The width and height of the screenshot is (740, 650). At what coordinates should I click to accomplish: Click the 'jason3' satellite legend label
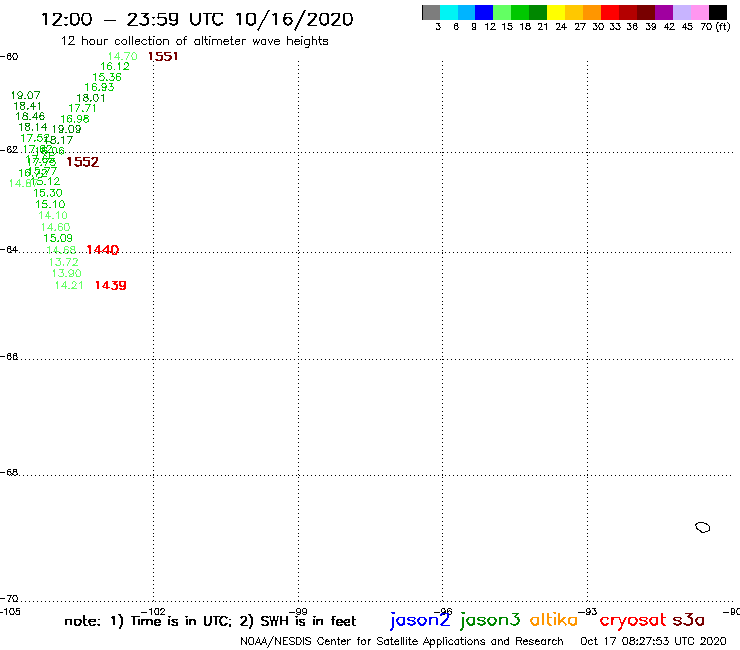click(x=490, y=620)
